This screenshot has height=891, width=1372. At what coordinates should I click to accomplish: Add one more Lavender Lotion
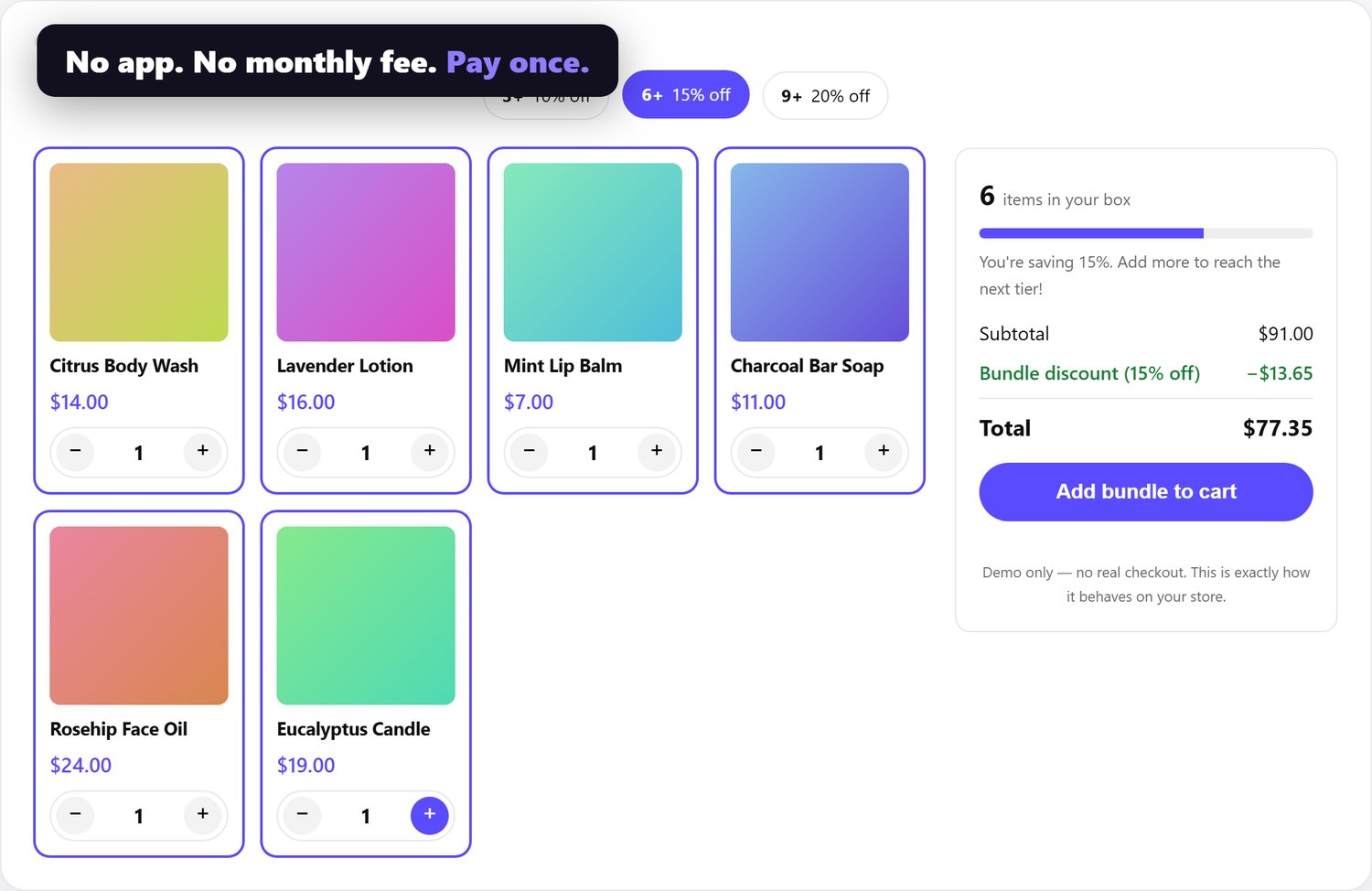tap(429, 451)
